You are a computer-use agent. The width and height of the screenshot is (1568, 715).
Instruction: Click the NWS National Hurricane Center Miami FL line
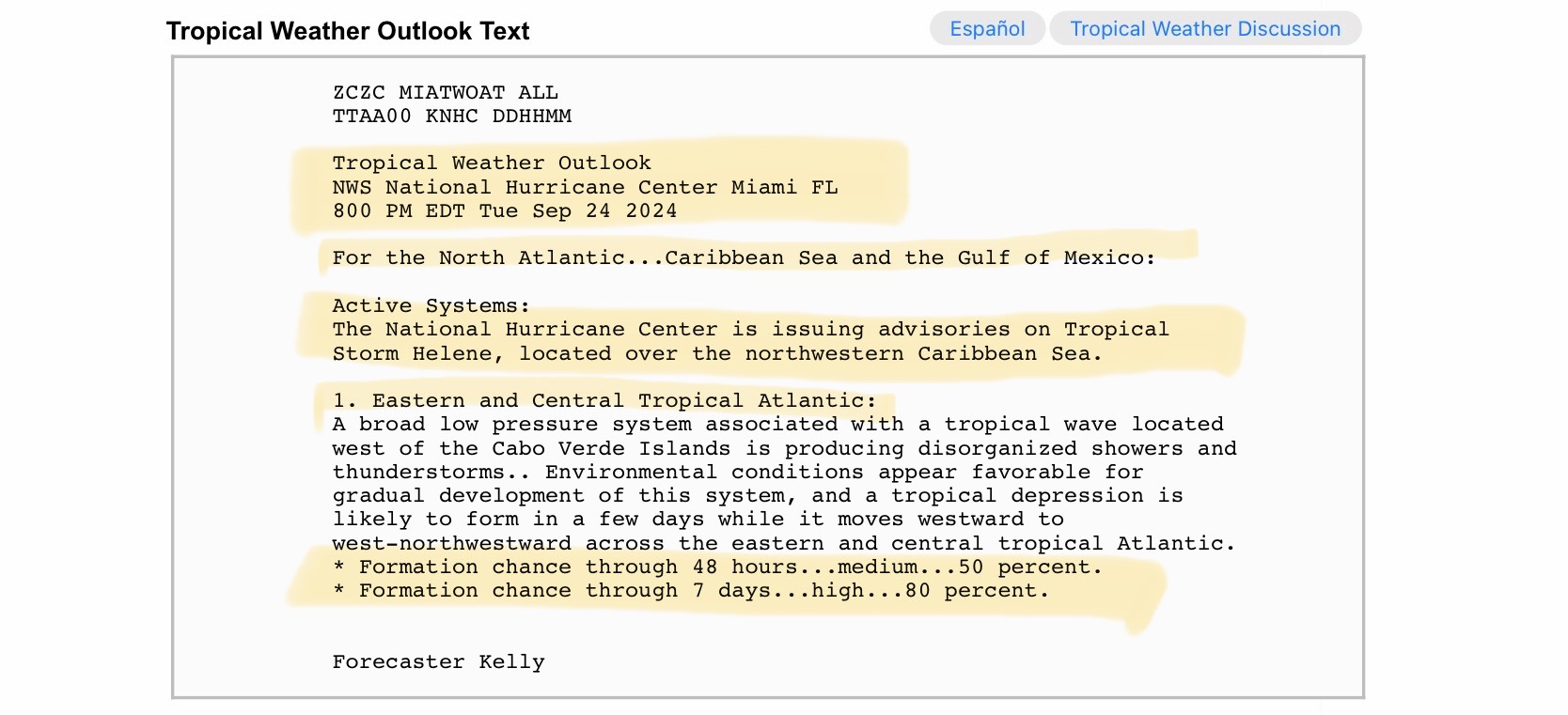pos(585,187)
